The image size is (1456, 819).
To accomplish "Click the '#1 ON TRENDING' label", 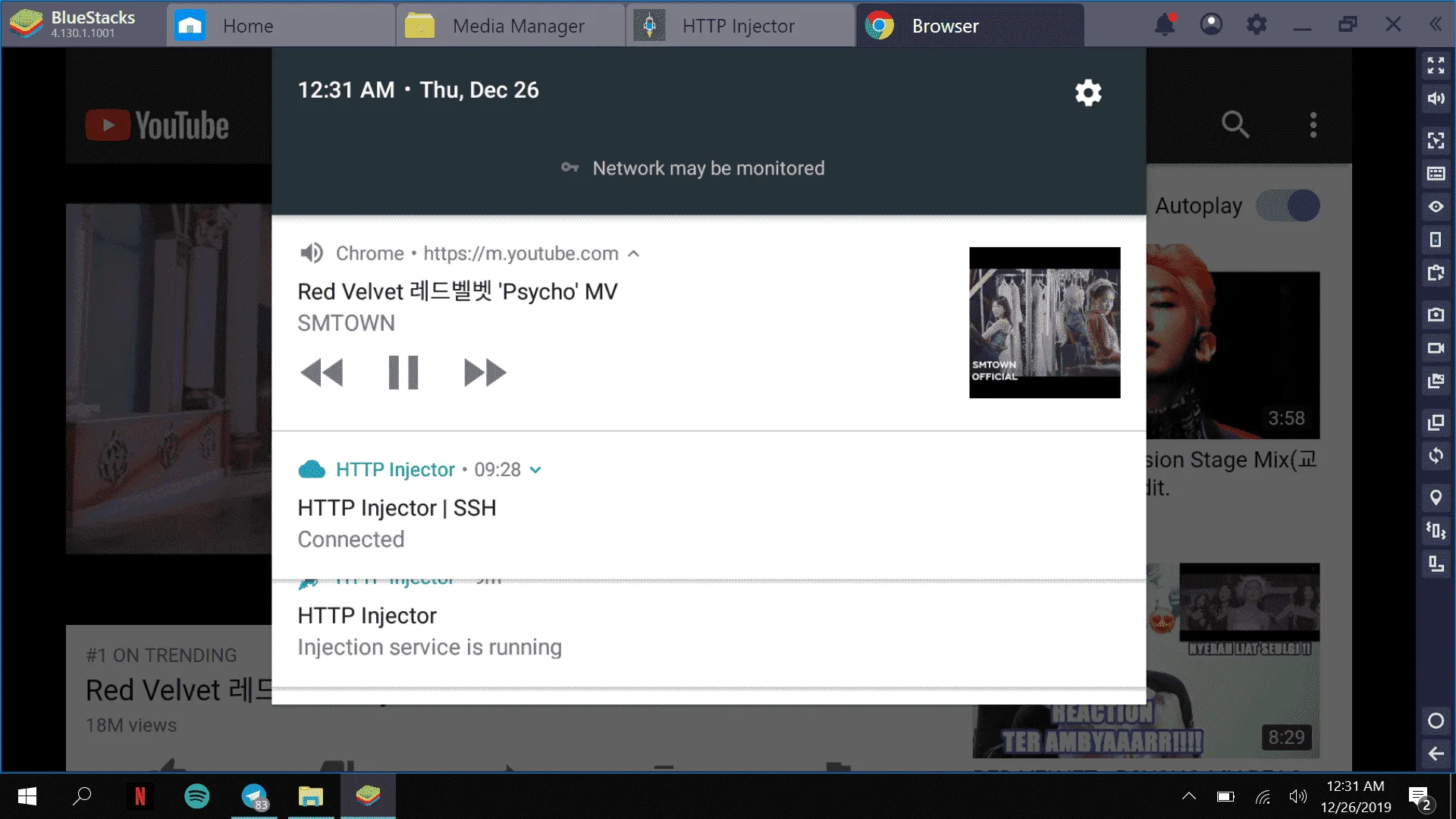I will pyautogui.click(x=162, y=655).
